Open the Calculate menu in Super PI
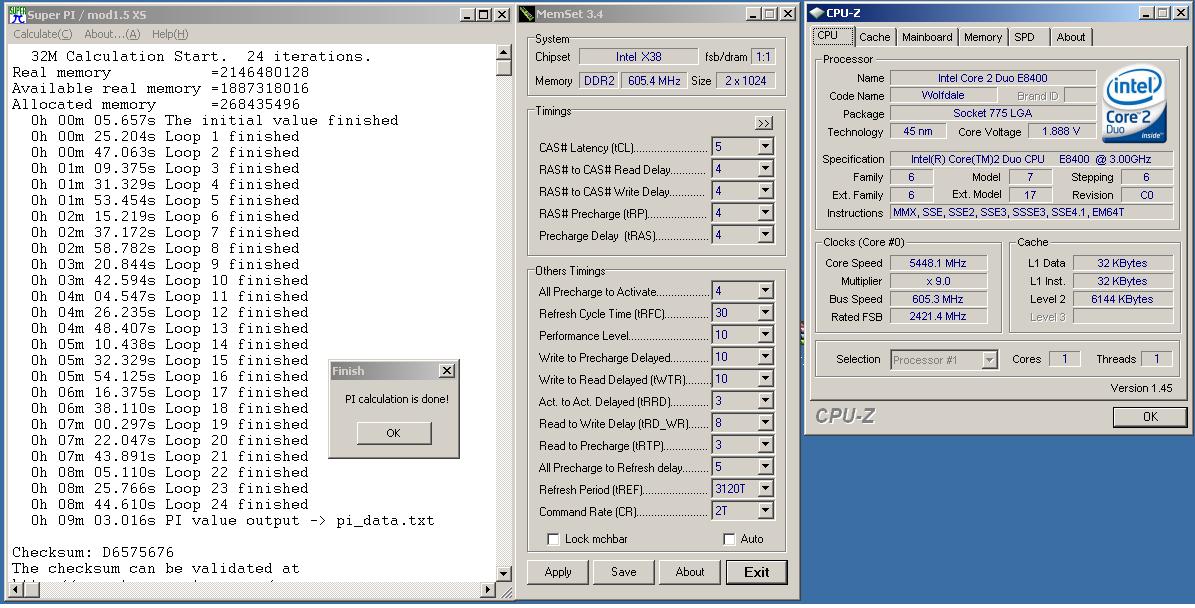Viewport: 1195px width, 608px height. [43, 34]
